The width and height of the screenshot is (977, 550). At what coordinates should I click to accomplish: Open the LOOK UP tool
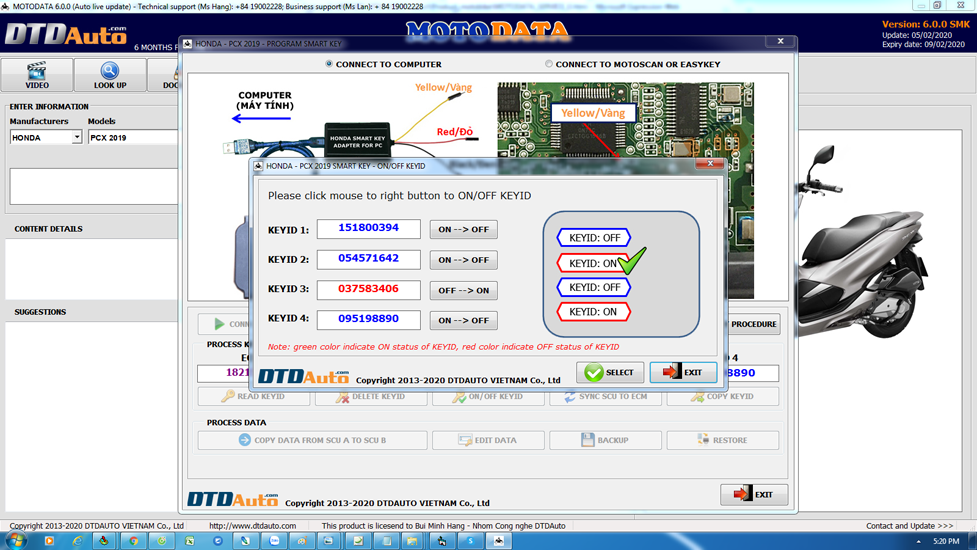click(x=110, y=75)
